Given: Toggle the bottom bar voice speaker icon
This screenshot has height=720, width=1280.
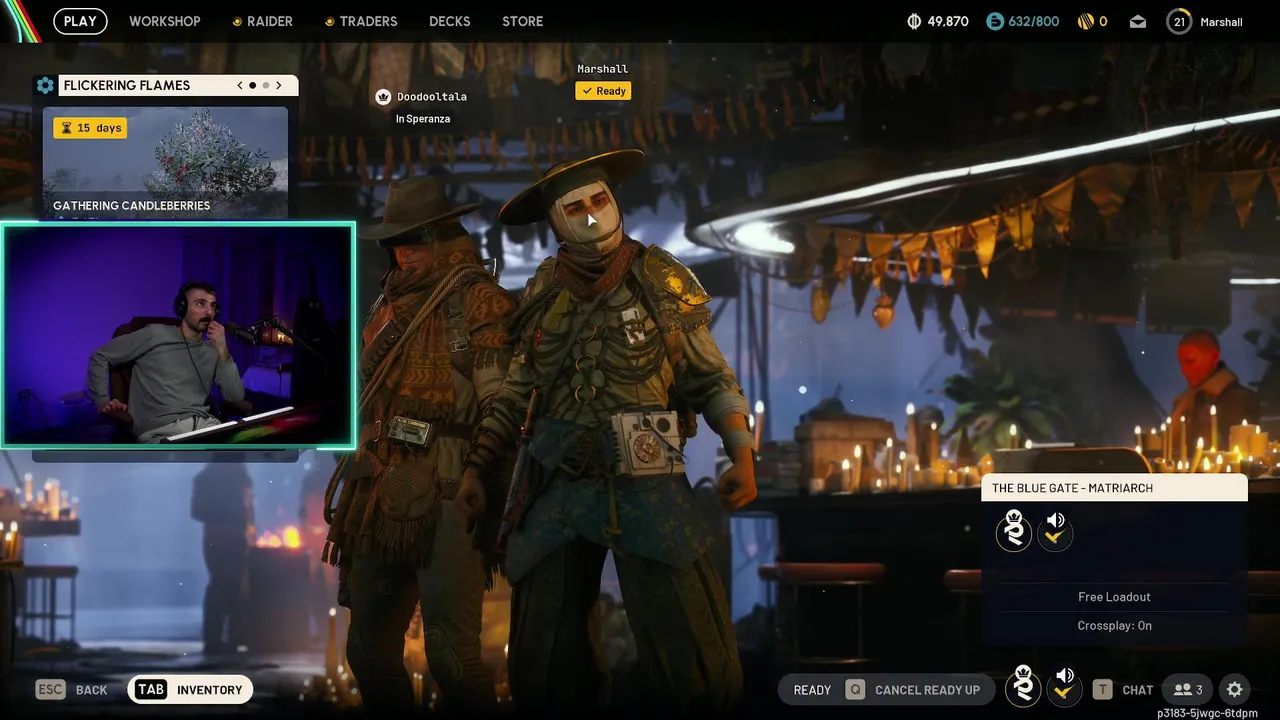Looking at the screenshot, I should click(x=1064, y=687).
